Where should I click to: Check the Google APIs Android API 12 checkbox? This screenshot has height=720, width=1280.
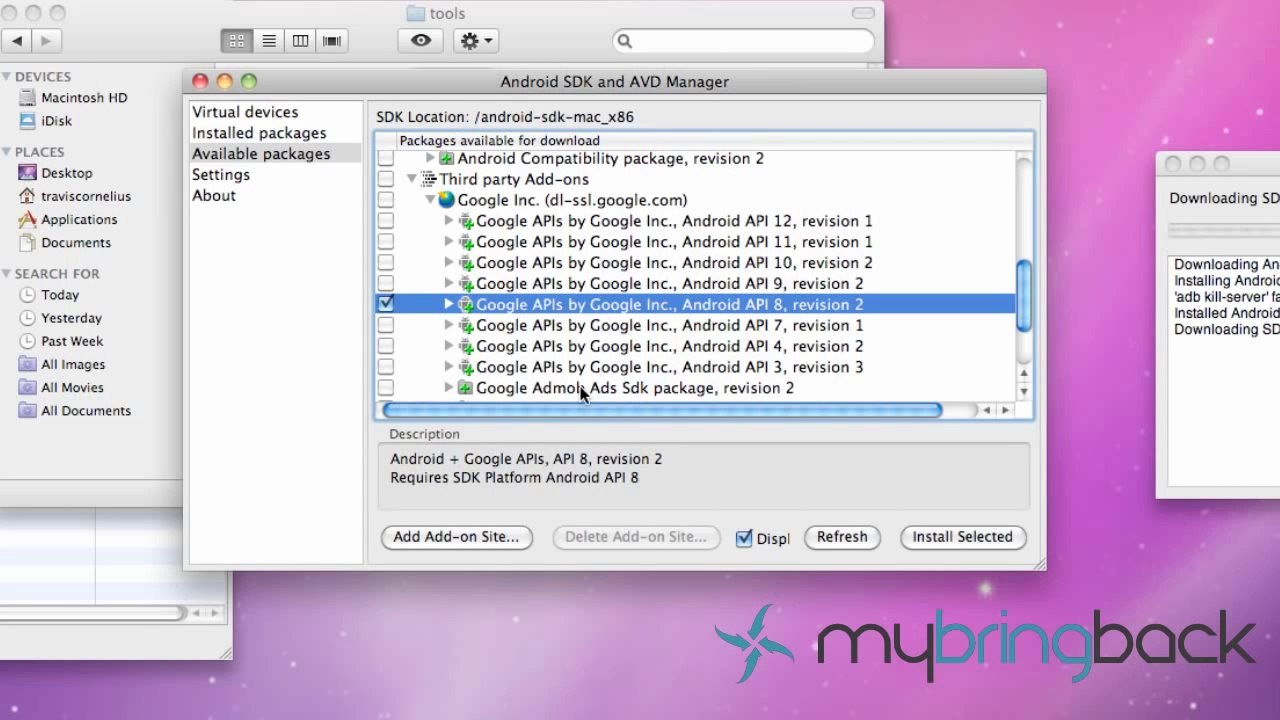386,221
